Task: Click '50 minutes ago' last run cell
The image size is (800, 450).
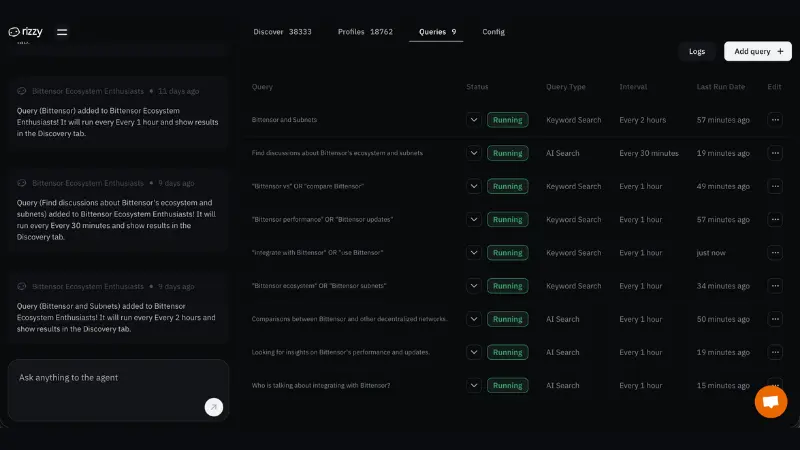Action: click(x=723, y=319)
